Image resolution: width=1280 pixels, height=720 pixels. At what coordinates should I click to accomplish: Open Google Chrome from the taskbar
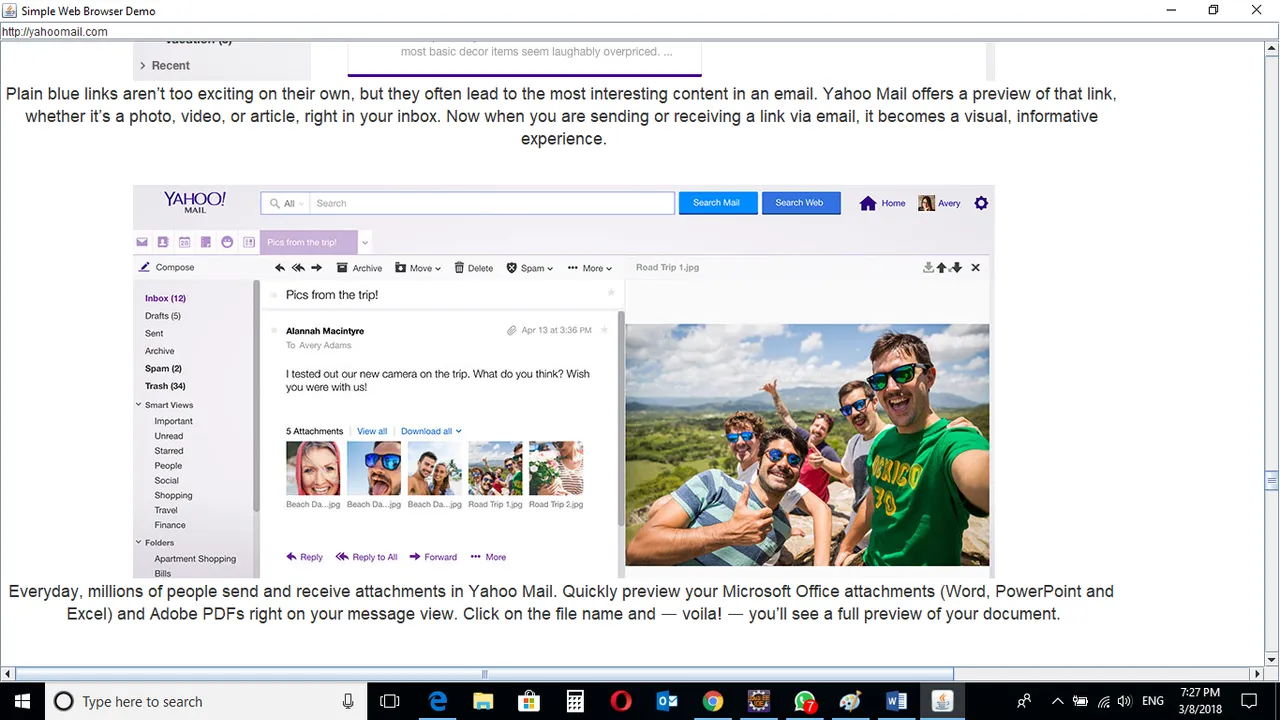point(712,701)
